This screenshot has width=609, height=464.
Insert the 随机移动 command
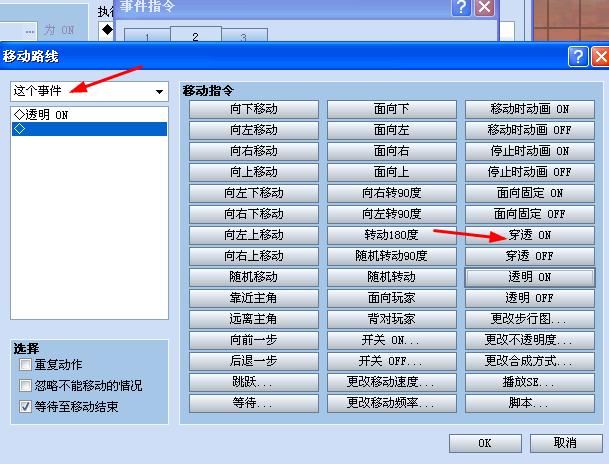tap(254, 277)
